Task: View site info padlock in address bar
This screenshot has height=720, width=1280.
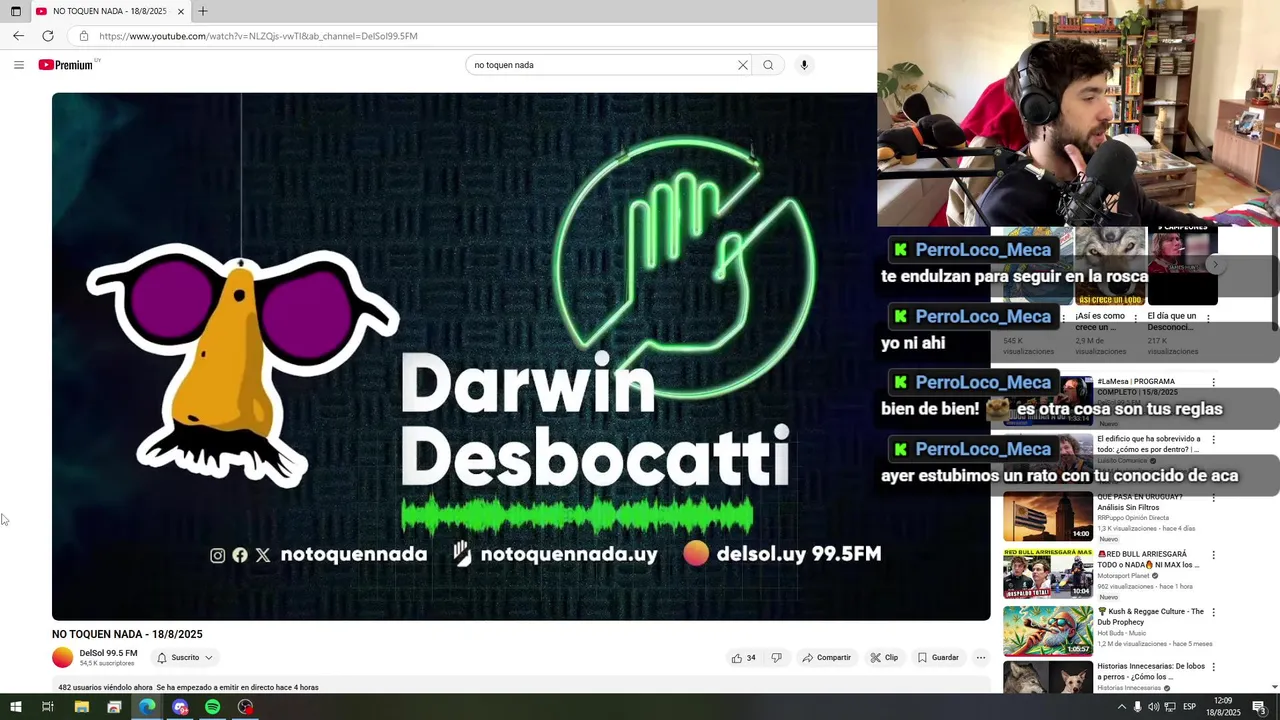Action: [x=84, y=36]
